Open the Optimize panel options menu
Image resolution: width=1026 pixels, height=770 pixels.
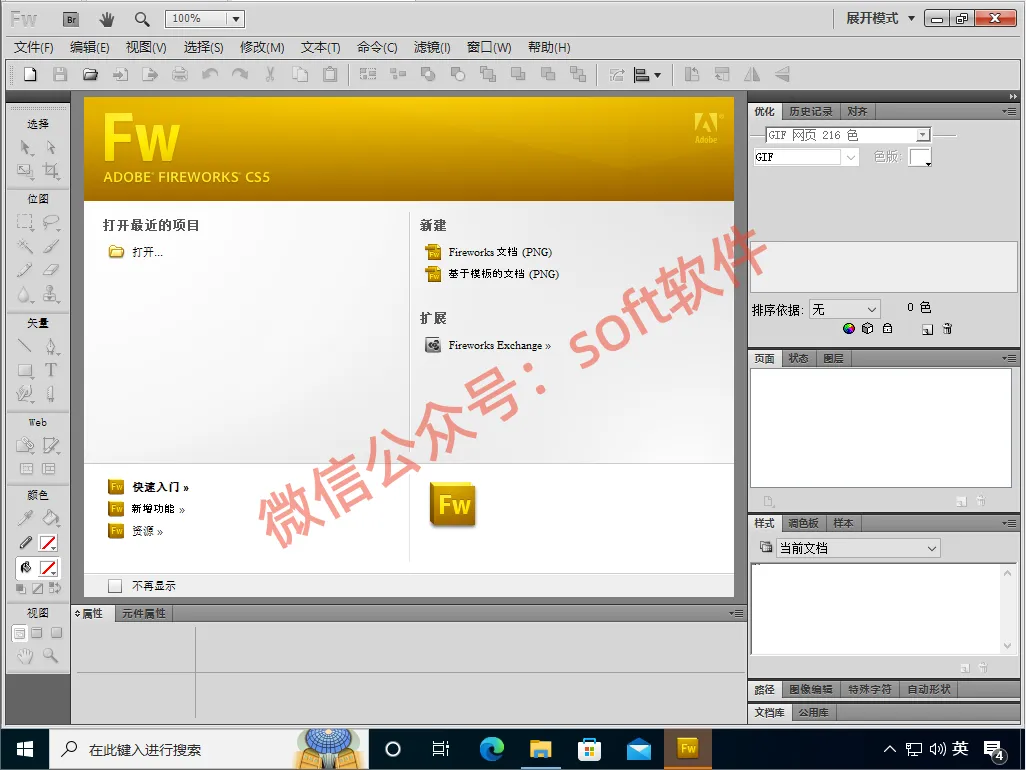(x=1010, y=112)
